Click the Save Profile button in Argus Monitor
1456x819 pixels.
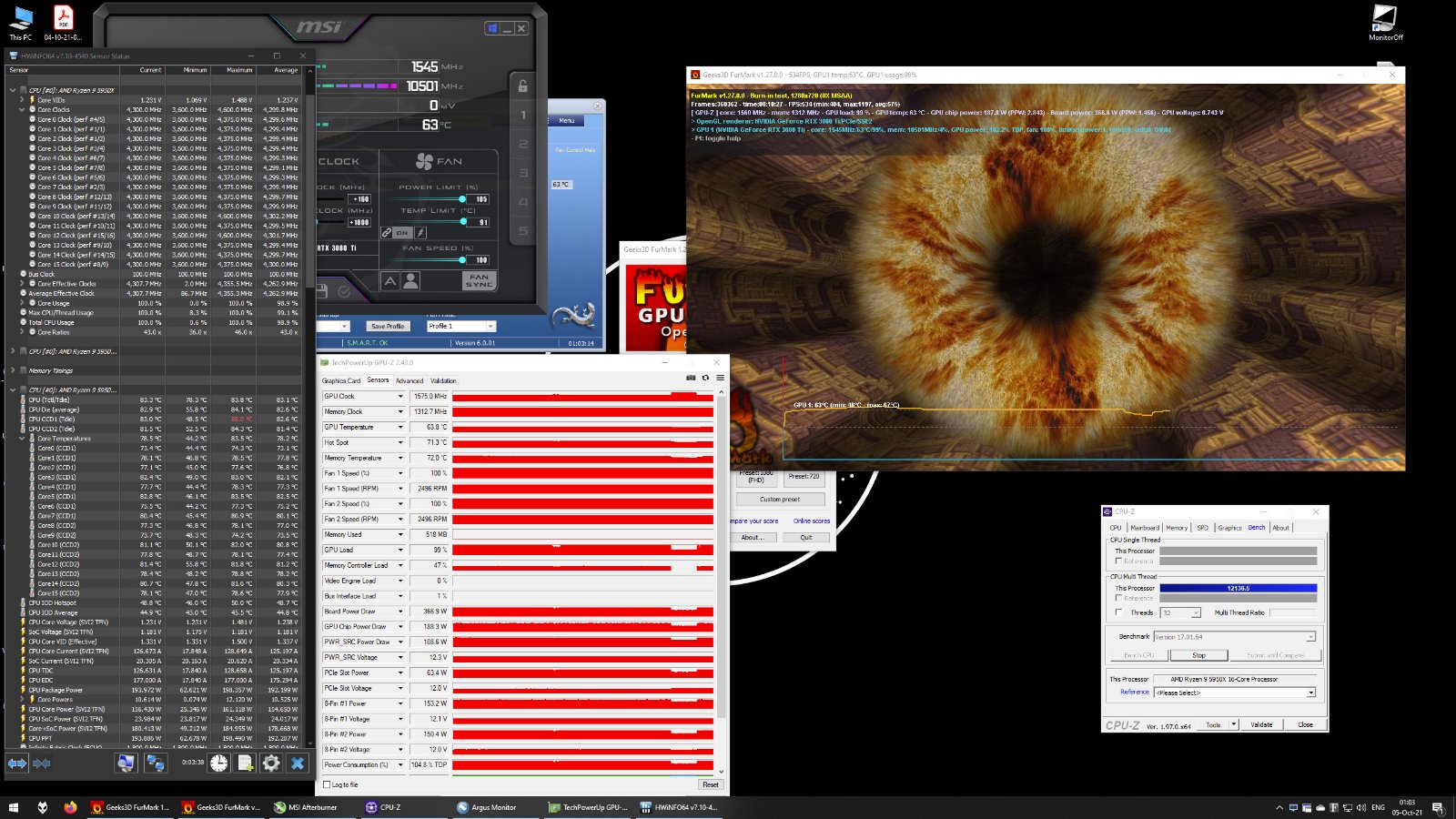388,326
